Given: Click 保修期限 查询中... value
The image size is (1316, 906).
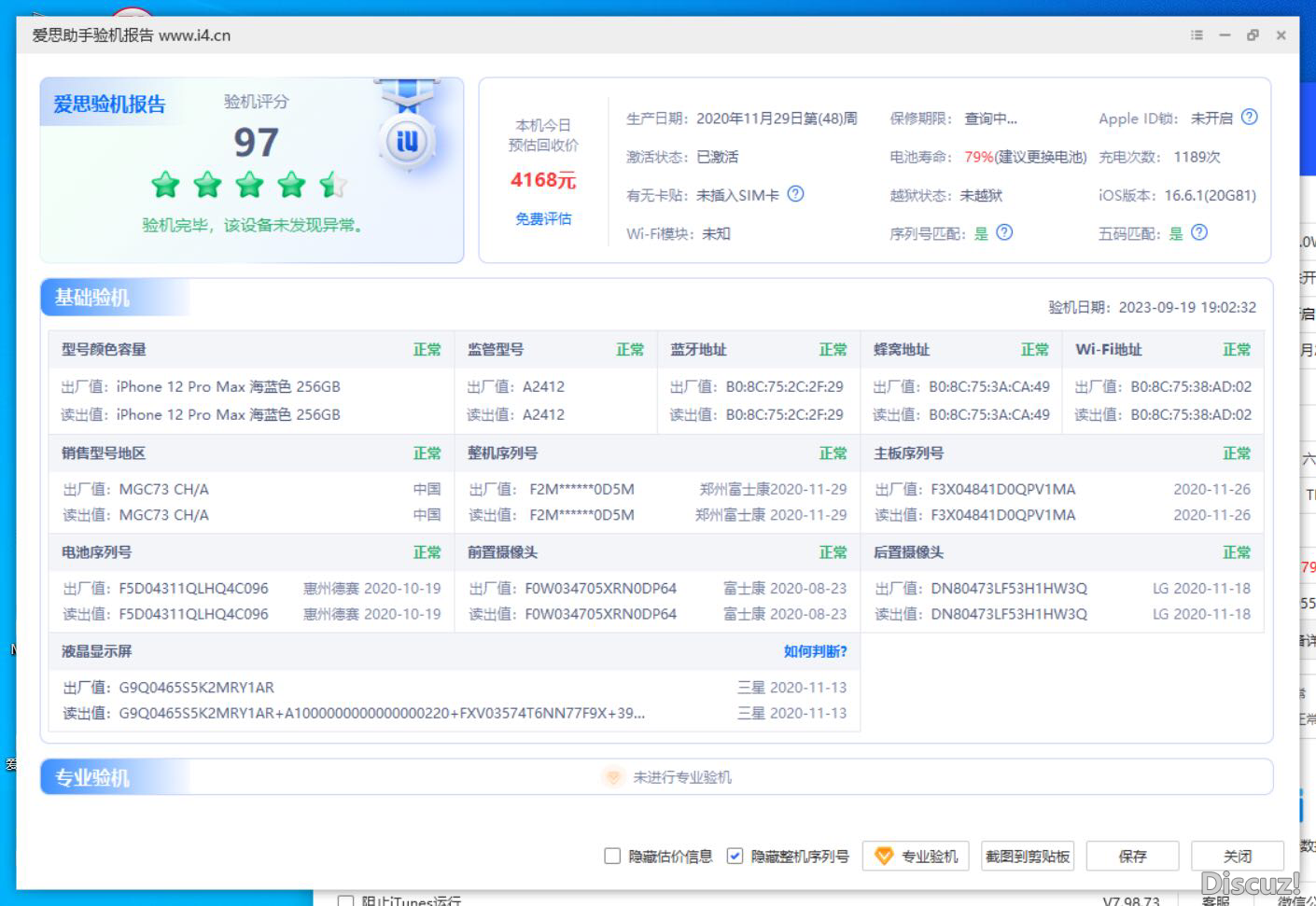Looking at the screenshot, I should pos(990,118).
